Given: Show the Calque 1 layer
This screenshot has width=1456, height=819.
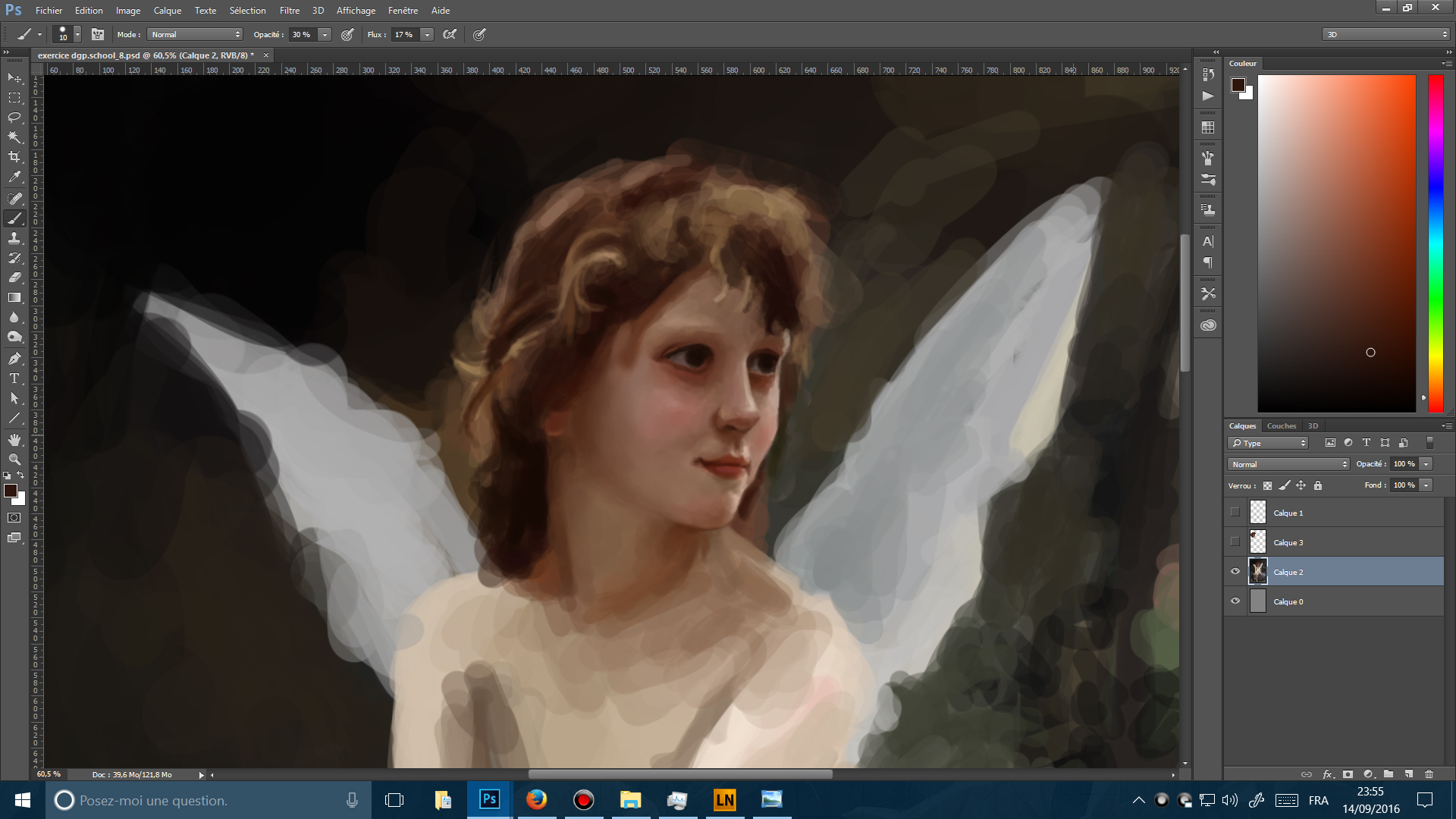Looking at the screenshot, I should pos(1235,513).
